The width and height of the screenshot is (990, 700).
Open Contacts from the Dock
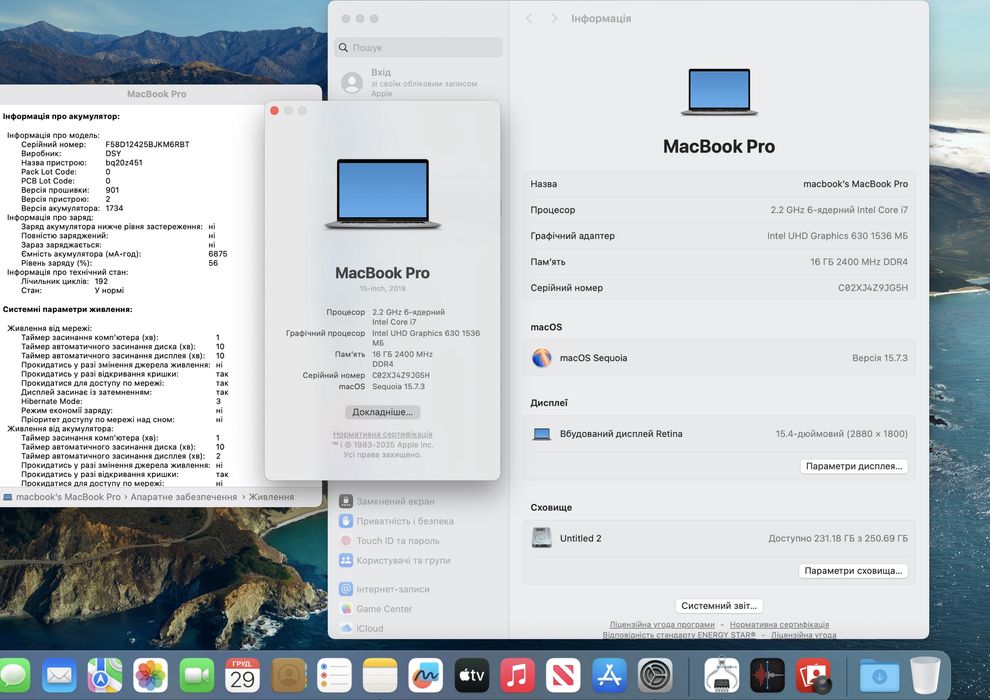click(x=289, y=675)
